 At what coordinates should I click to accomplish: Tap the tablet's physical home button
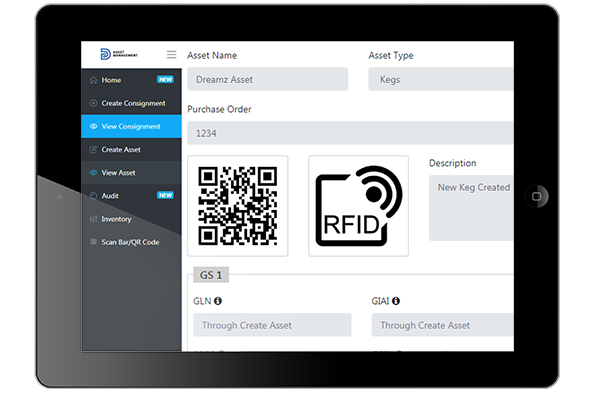pos(536,196)
